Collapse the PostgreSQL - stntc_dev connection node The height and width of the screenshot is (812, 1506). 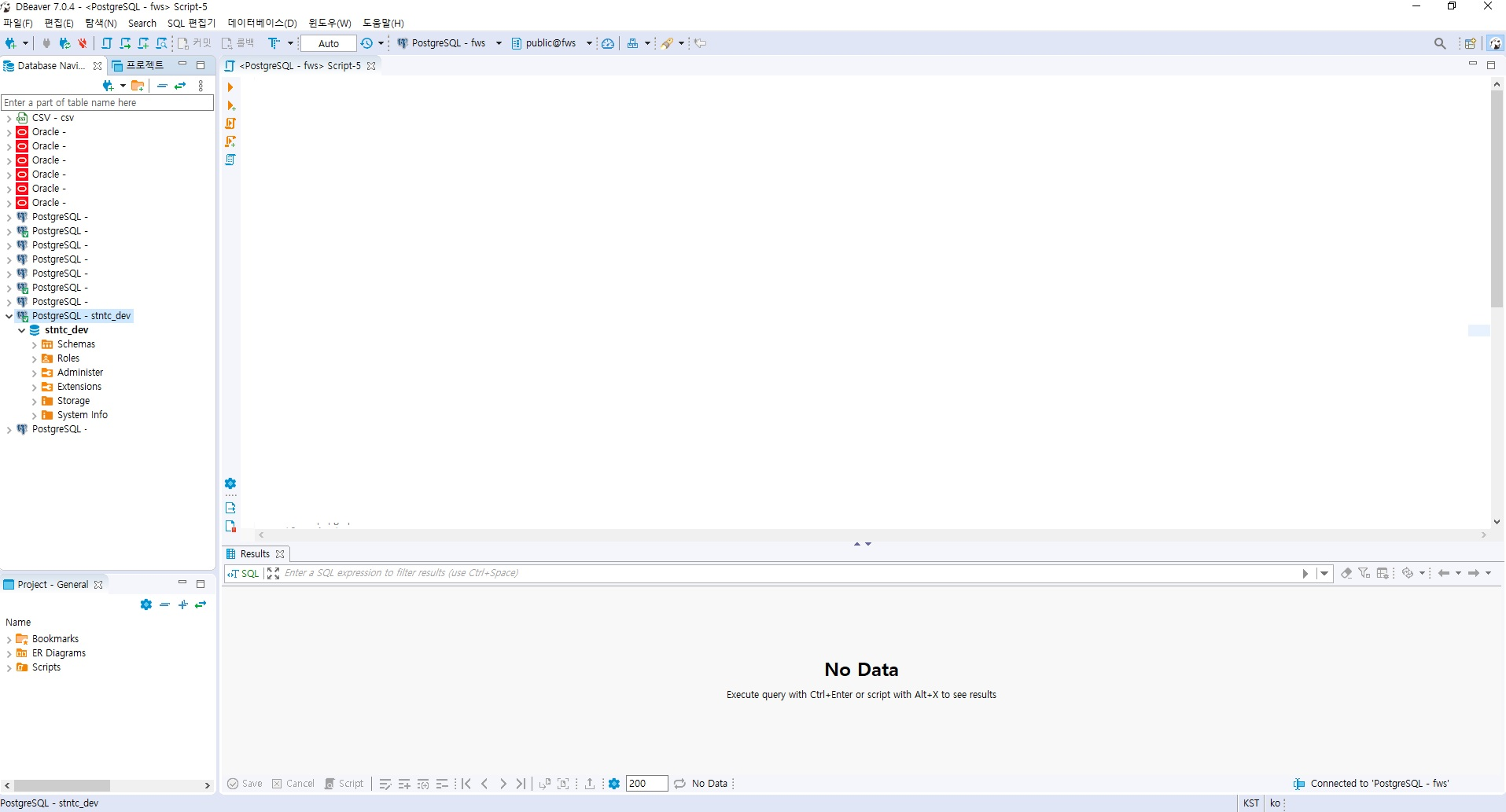(x=9, y=316)
